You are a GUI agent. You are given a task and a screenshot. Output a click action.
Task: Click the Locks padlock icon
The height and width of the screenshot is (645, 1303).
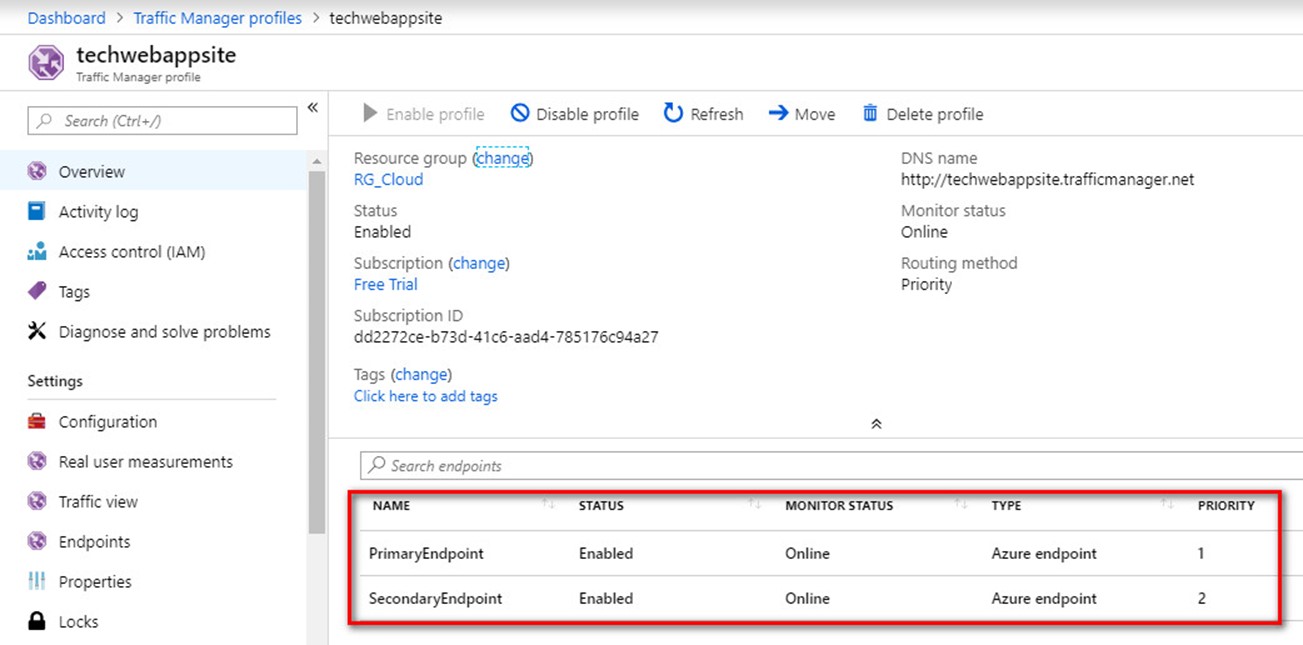(37, 621)
